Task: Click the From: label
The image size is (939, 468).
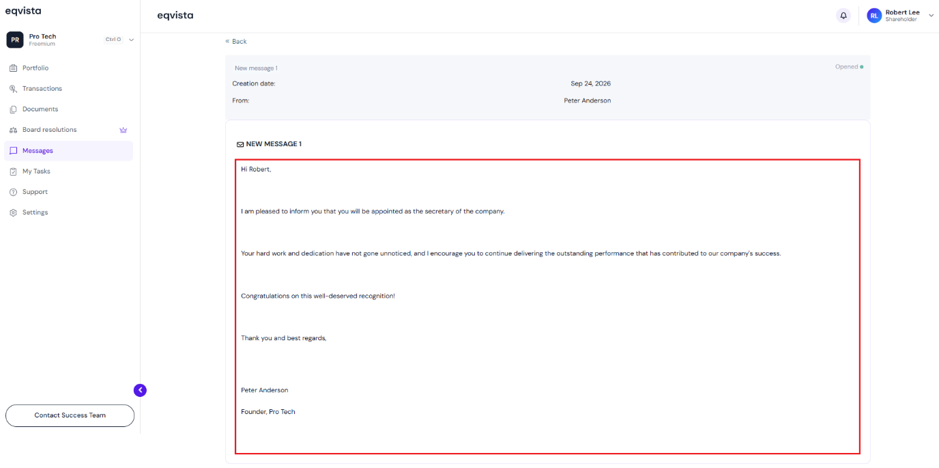Action: 241,101
